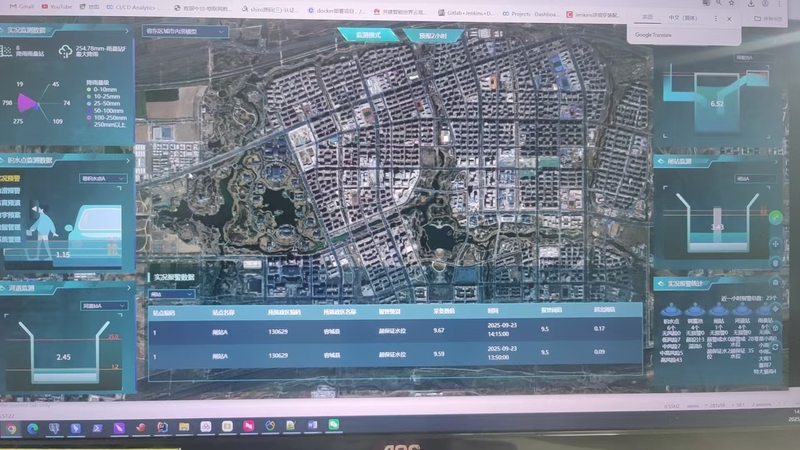Click the 调蓄池 fountain icon in alarm statistics
Viewport: 800px width, 450px height.
tap(694, 310)
